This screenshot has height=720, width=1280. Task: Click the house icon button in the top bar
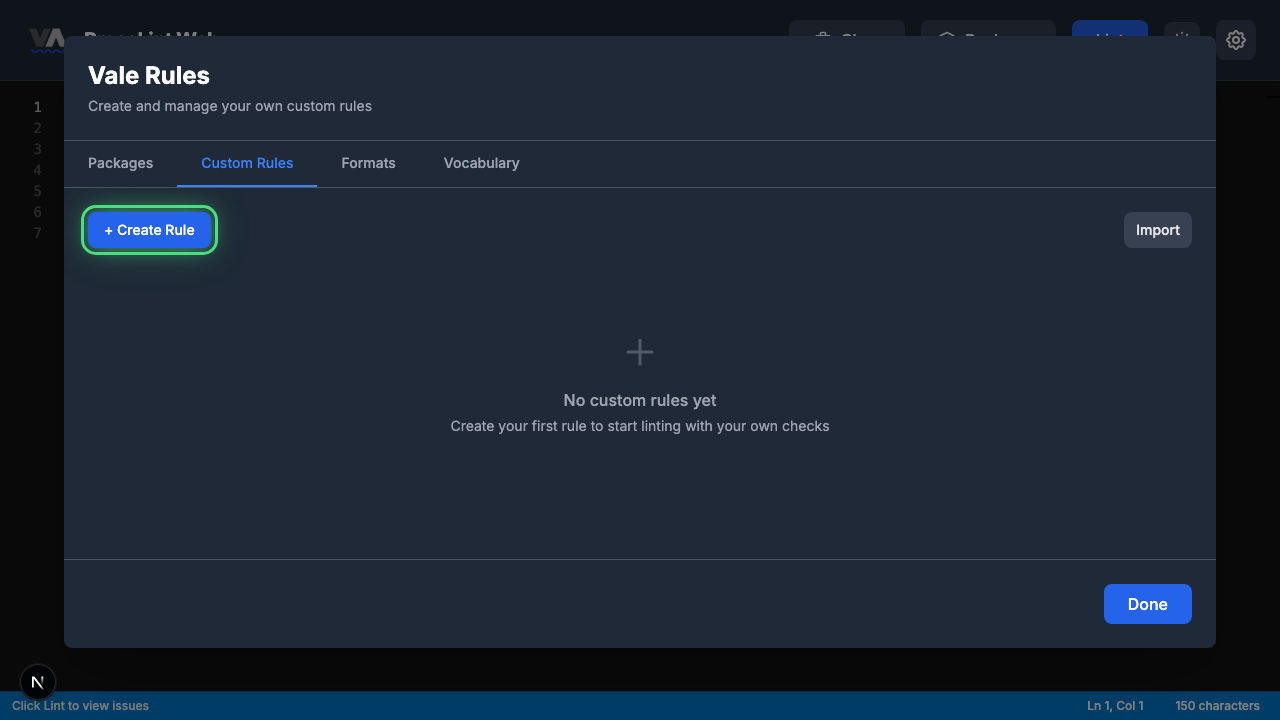[x=987, y=35]
